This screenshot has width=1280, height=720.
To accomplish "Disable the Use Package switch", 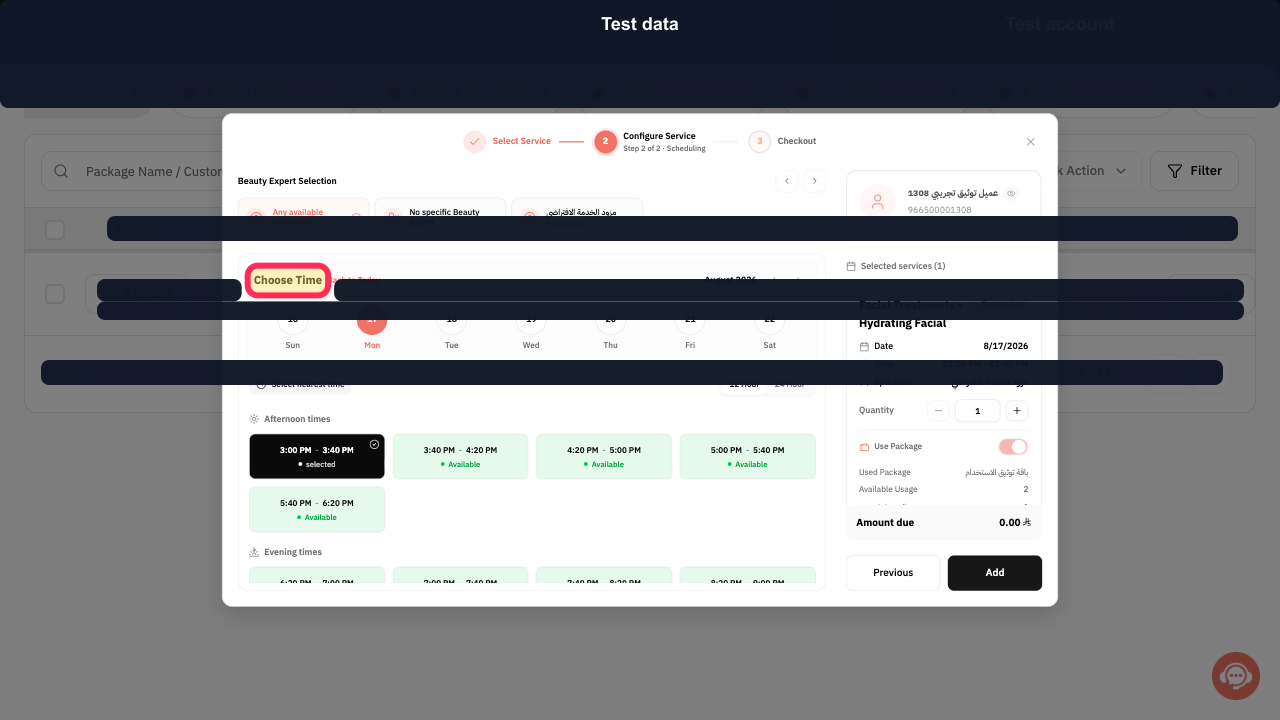I will click(x=1013, y=447).
